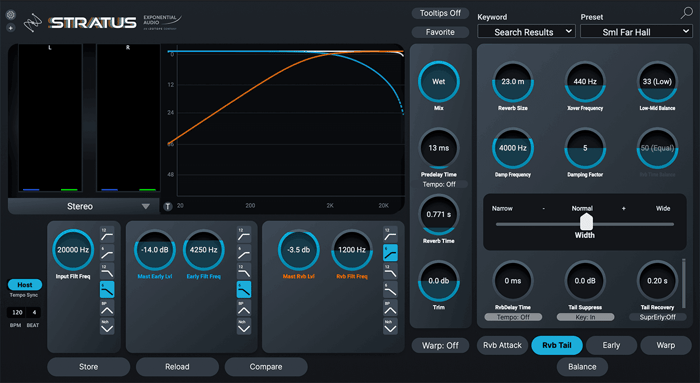Open the Preset dropdown showing Sml Far Hall

[x=636, y=32]
